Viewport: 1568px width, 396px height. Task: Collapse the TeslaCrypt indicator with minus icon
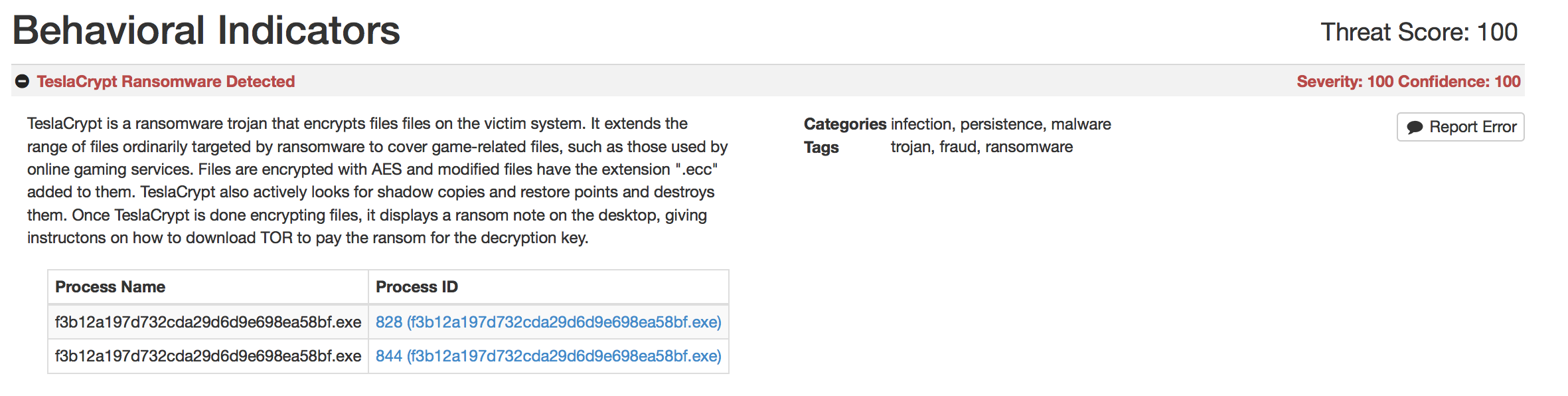22,82
